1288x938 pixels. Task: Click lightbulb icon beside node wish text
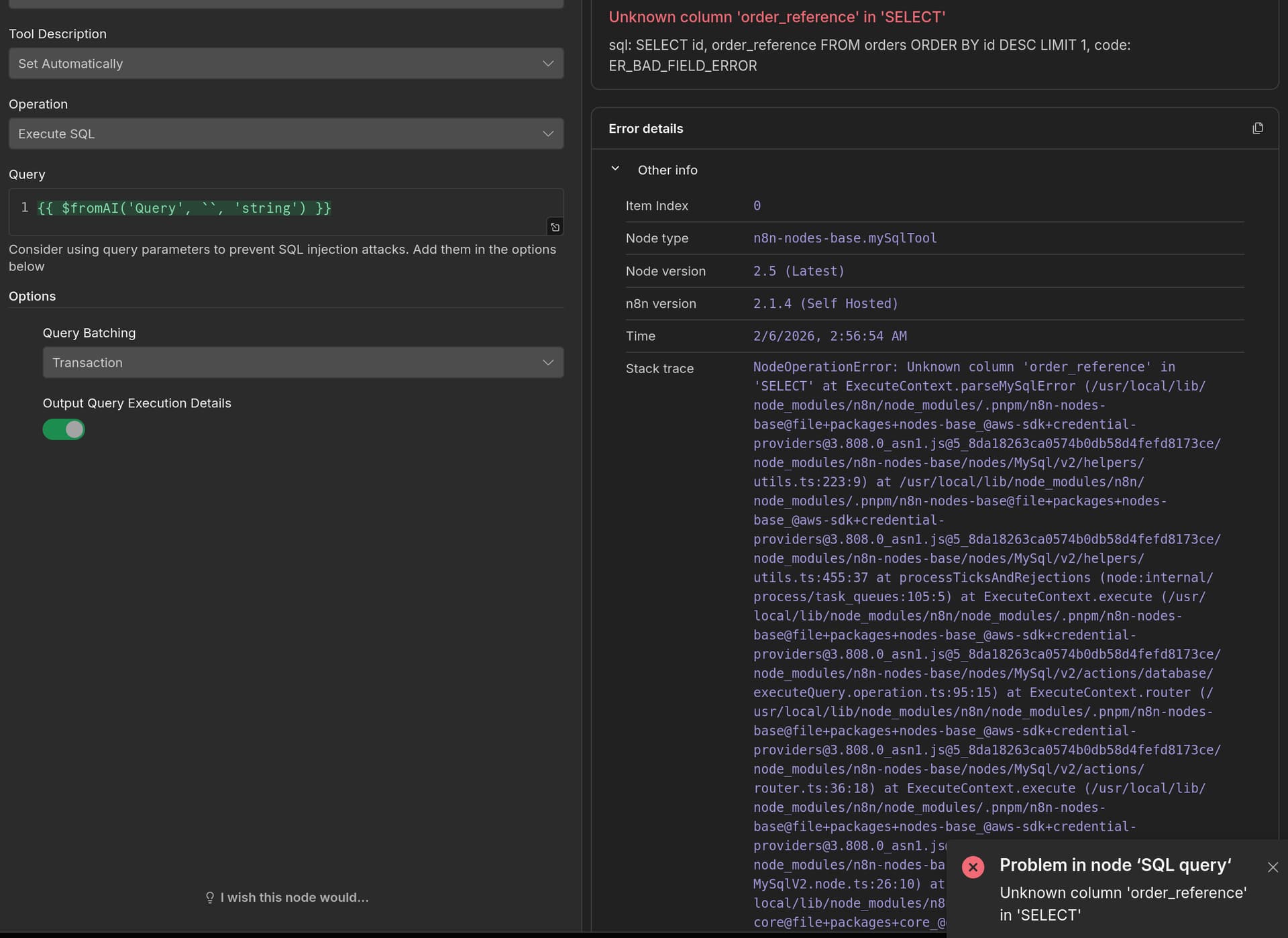point(210,897)
